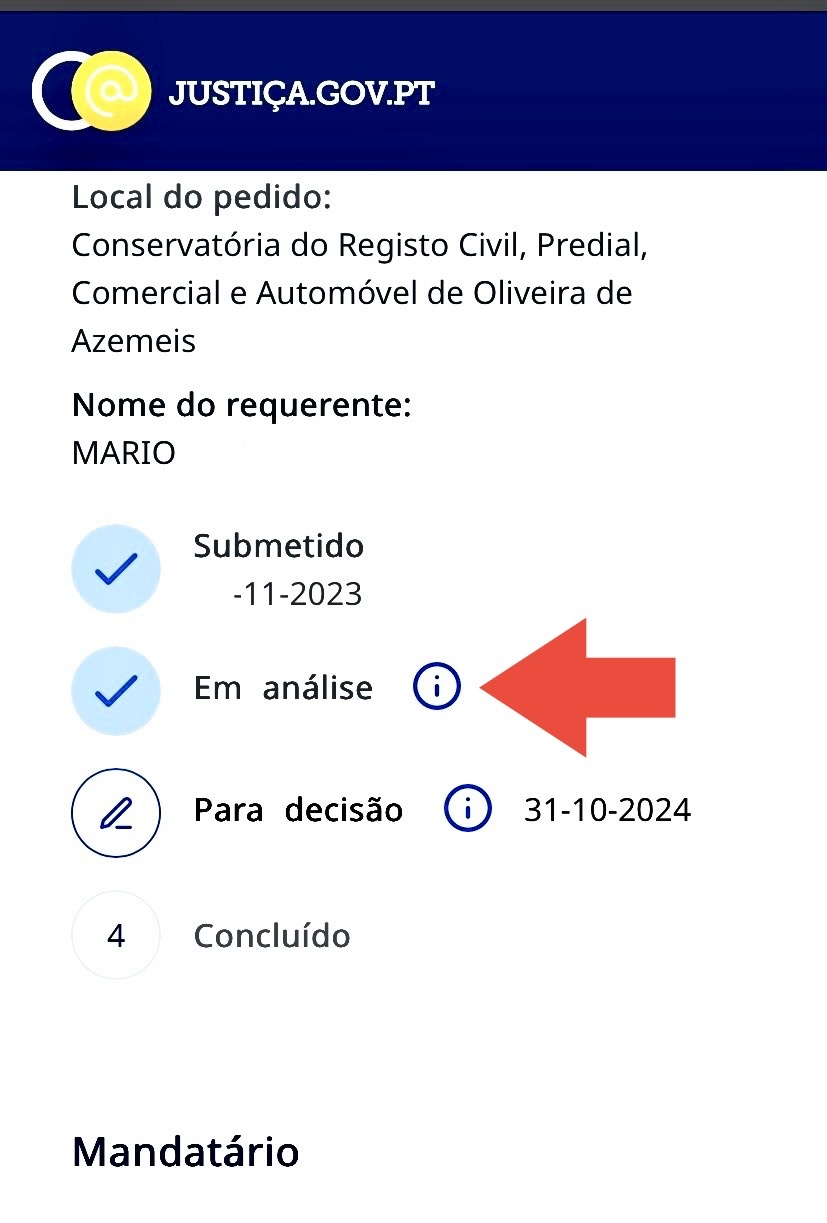The image size is (827, 1223).
Task: Click the Mandatário section heading
Action: point(186,1152)
